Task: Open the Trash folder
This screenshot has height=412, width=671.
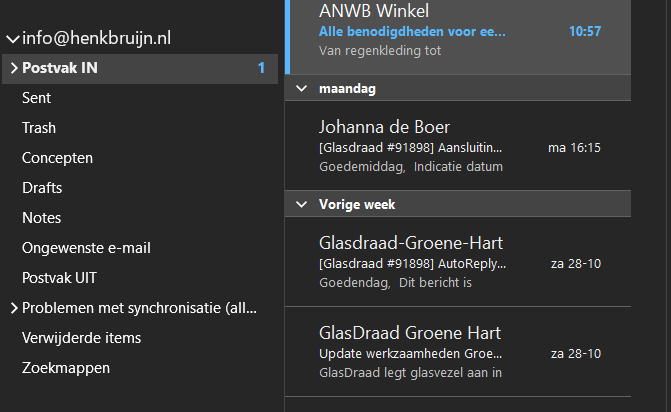Action: point(39,128)
